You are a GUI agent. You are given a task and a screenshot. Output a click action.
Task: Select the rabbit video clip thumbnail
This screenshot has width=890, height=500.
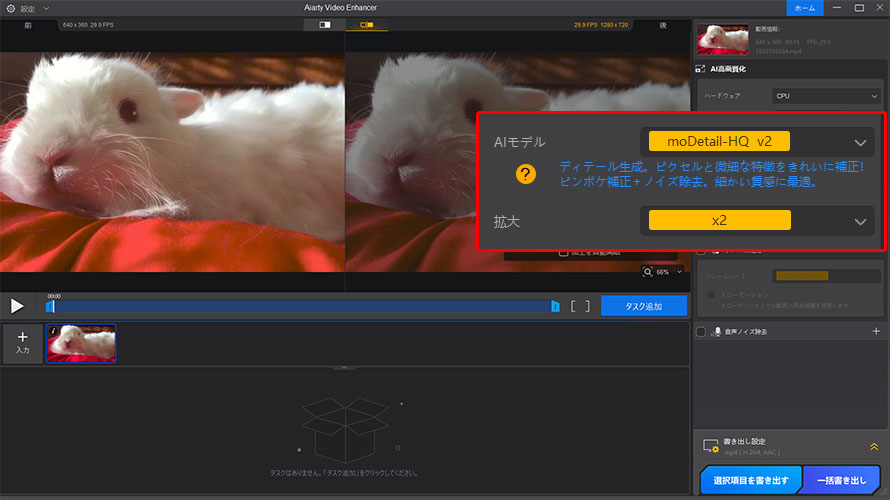click(x=81, y=343)
